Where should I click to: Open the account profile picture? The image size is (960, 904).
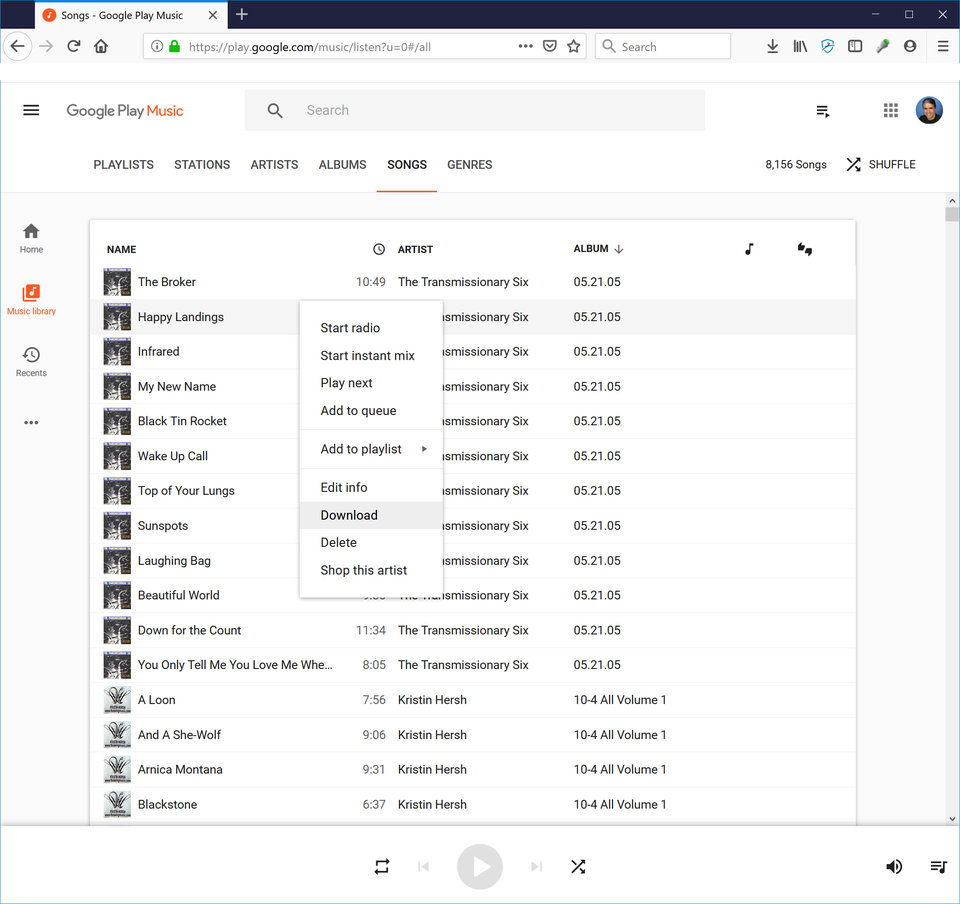tap(929, 110)
